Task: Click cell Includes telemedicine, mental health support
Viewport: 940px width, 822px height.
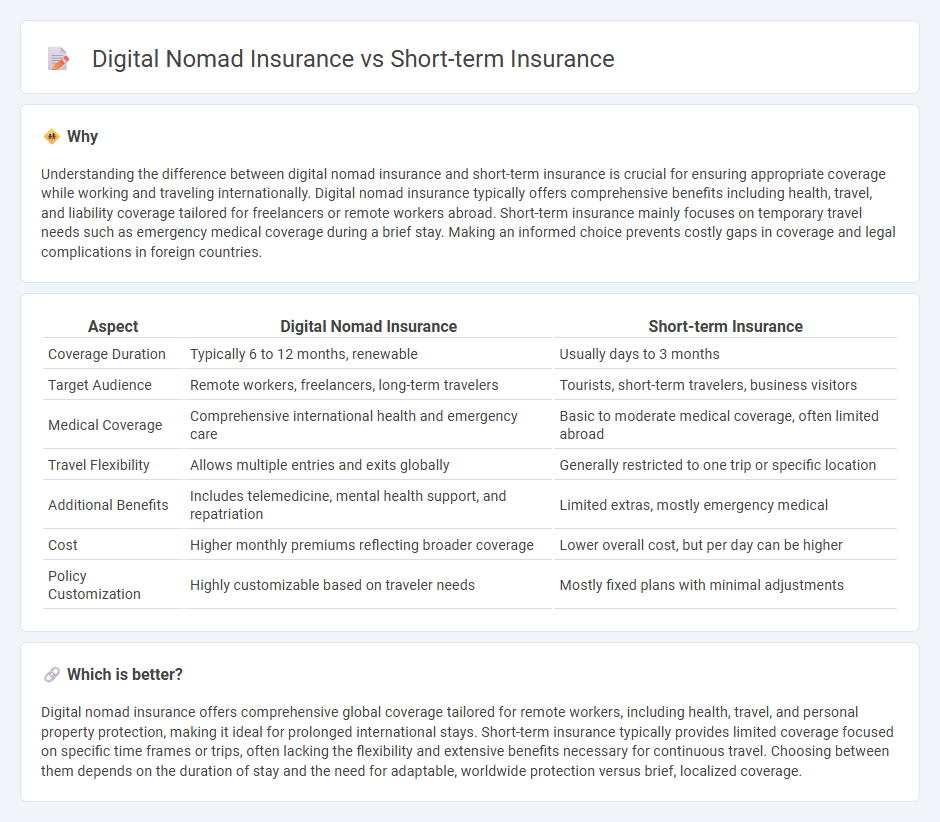Action: click(x=368, y=505)
